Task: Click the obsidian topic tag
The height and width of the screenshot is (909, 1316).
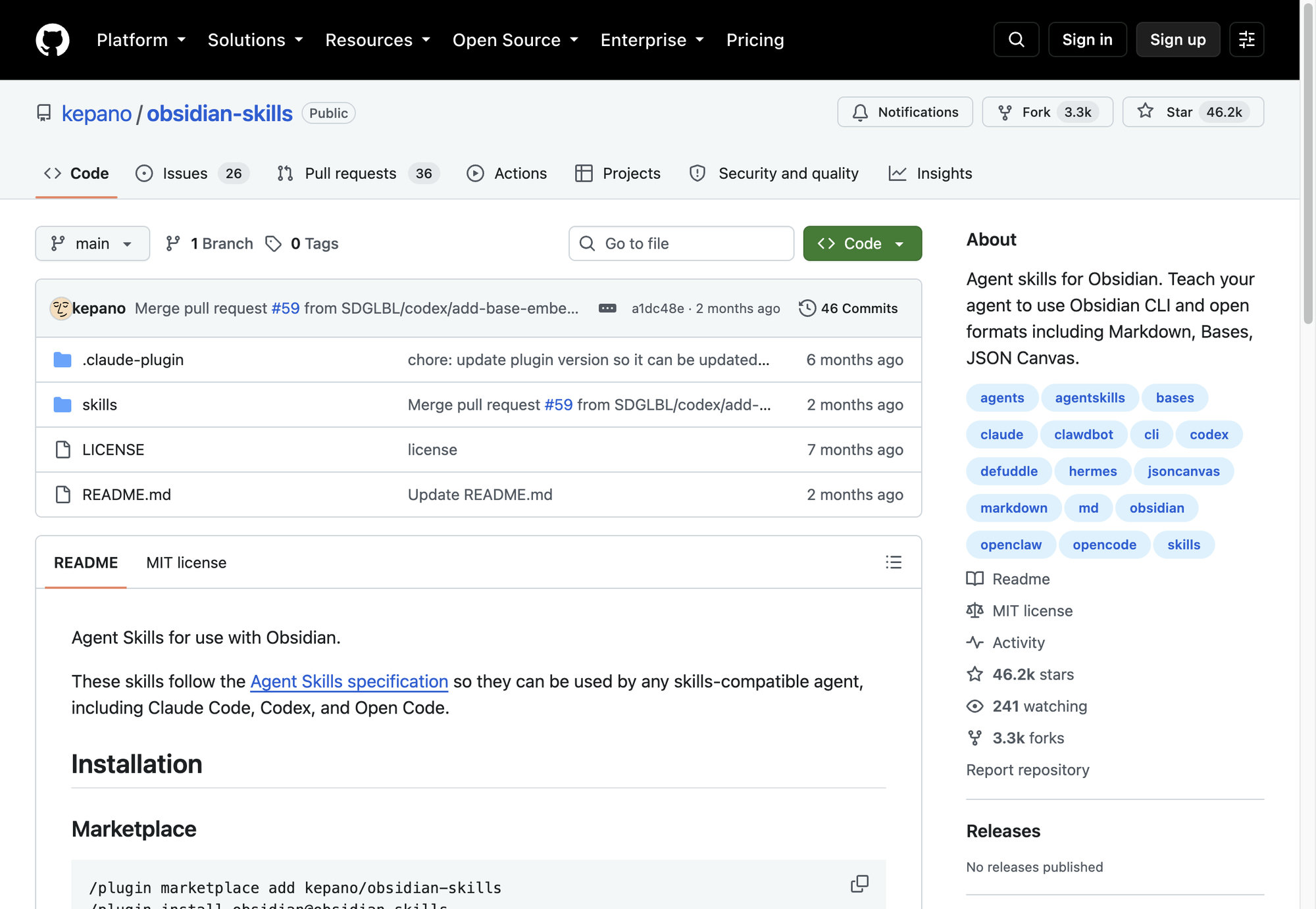Action: (1157, 508)
